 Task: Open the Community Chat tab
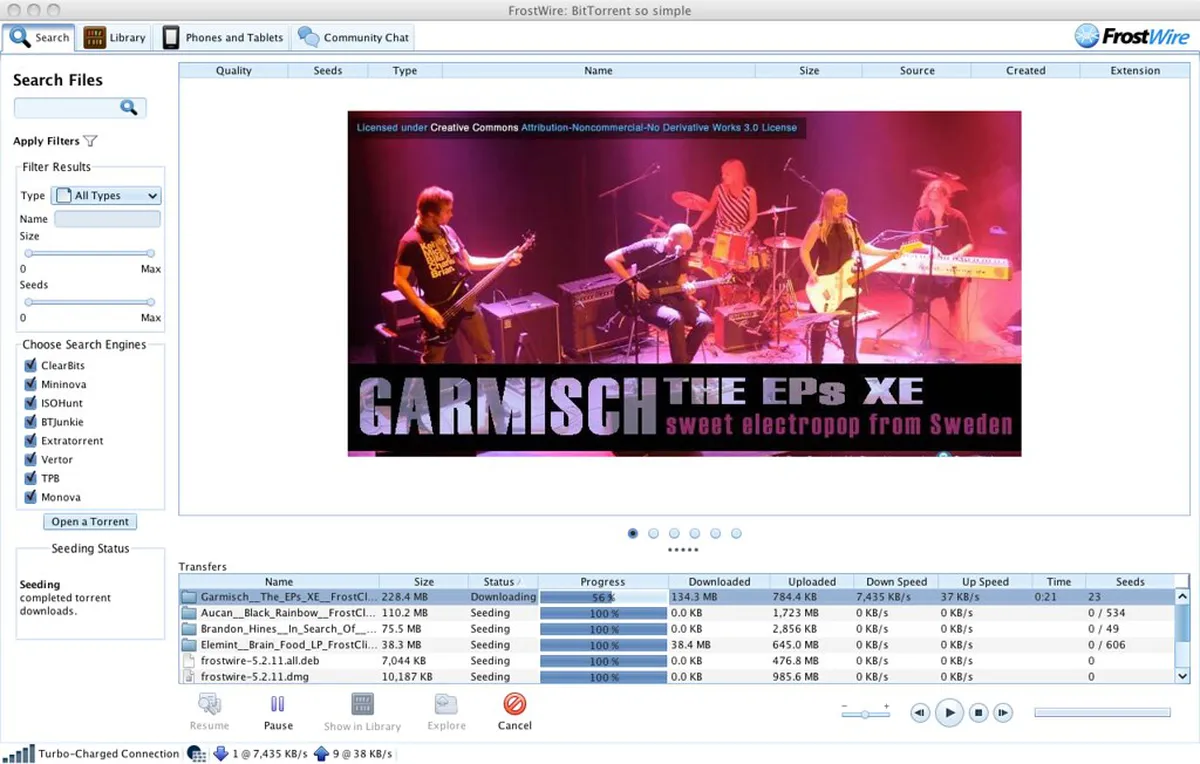pyautogui.click(x=354, y=38)
